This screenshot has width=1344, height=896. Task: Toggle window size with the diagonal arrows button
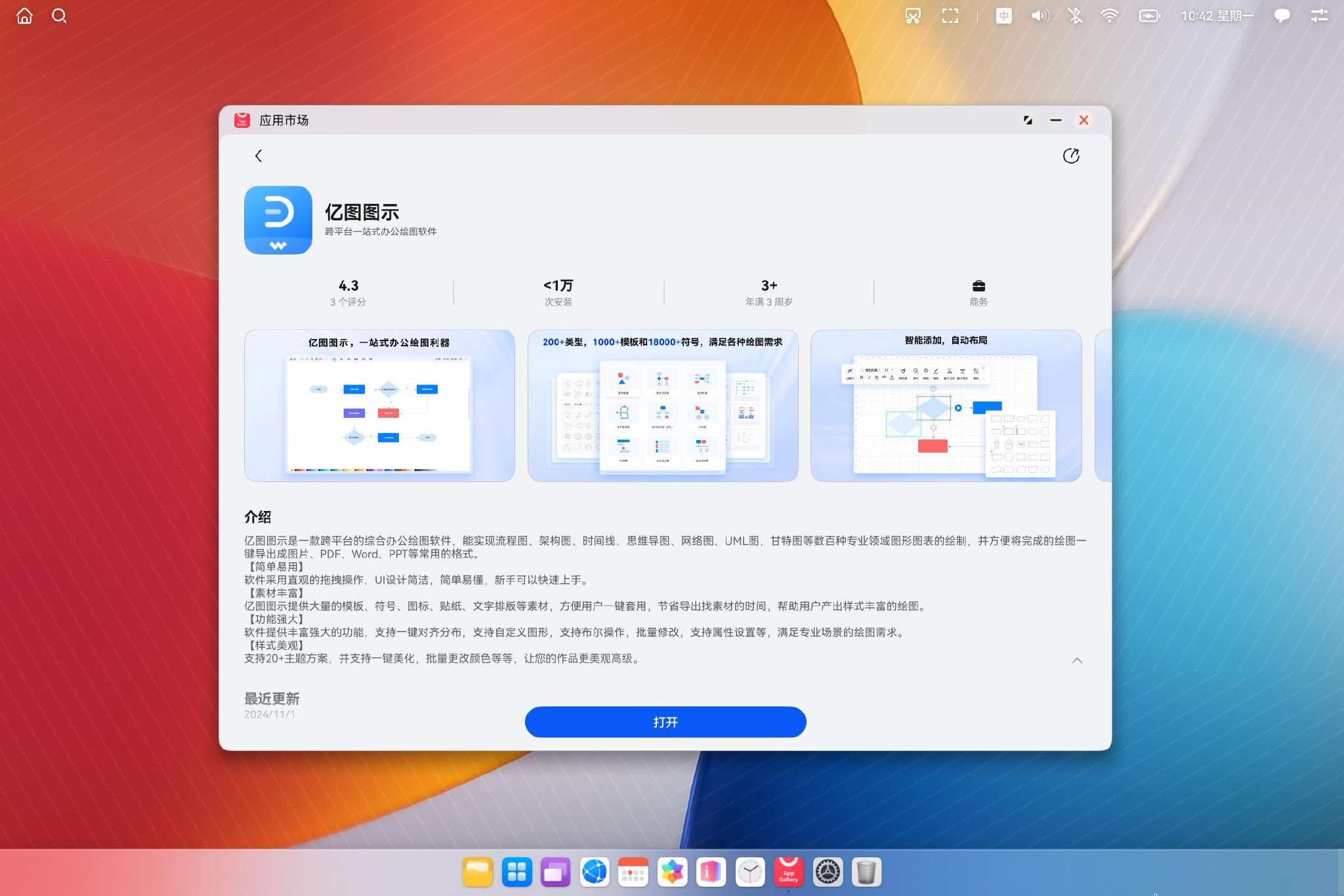[x=1028, y=120]
